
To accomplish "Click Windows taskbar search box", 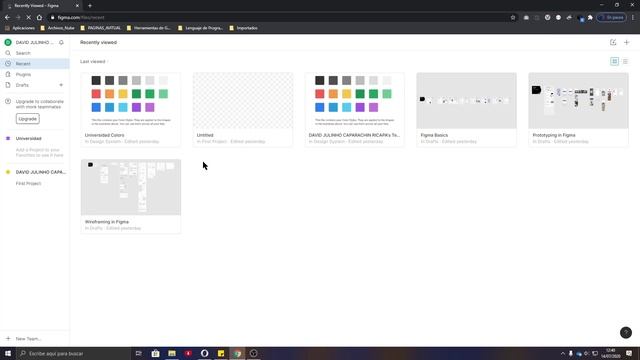I will tap(73, 353).
